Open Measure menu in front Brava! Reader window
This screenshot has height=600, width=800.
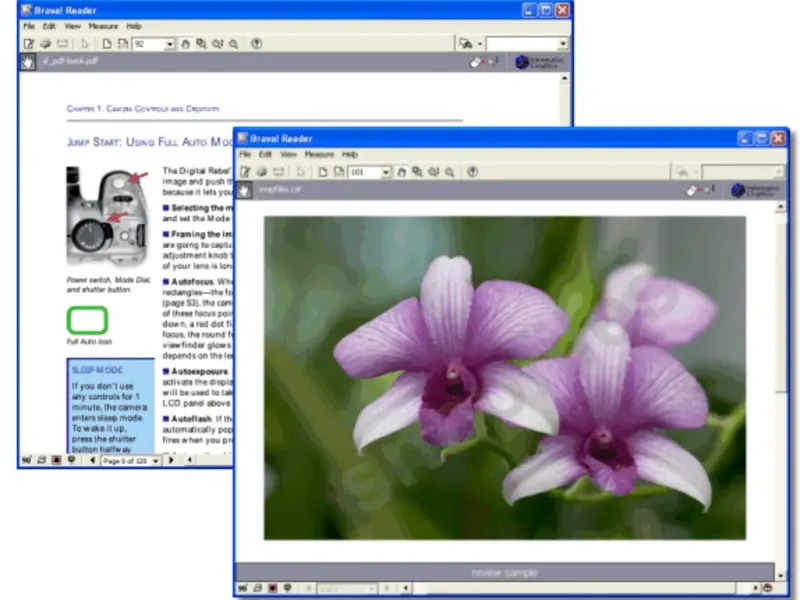click(x=319, y=154)
